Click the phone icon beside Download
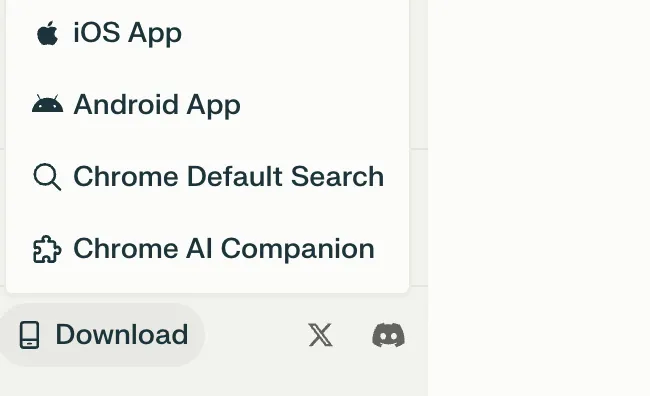The height and width of the screenshot is (396, 650). (30, 335)
